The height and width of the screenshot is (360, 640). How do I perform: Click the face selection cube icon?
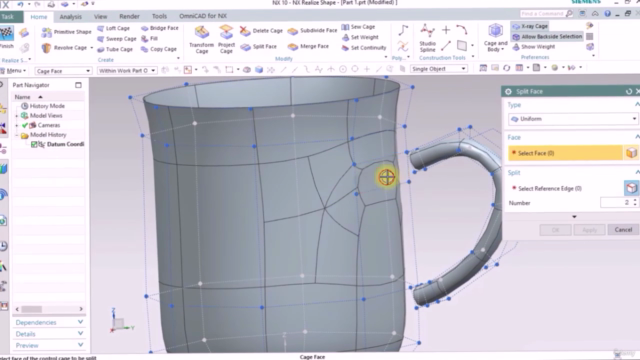(x=631, y=153)
